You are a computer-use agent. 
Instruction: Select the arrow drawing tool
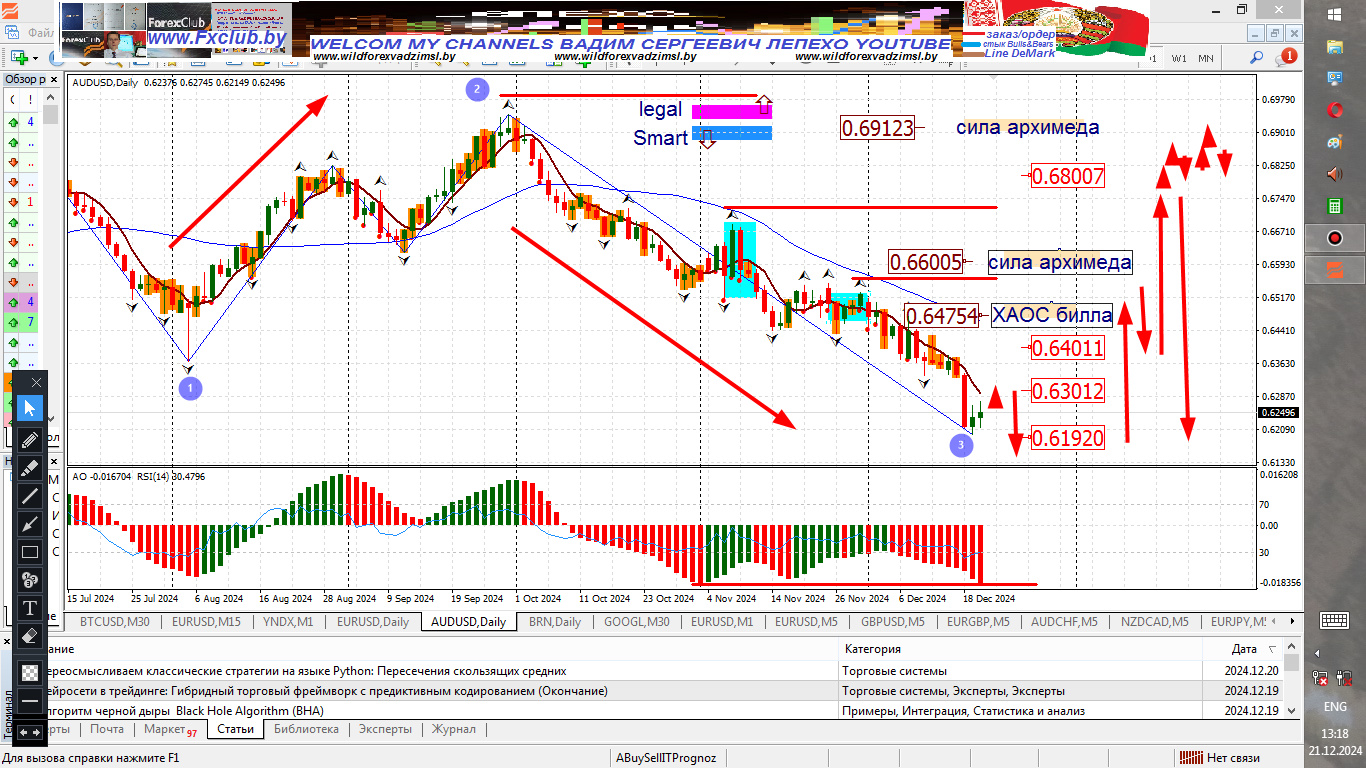click(x=30, y=523)
